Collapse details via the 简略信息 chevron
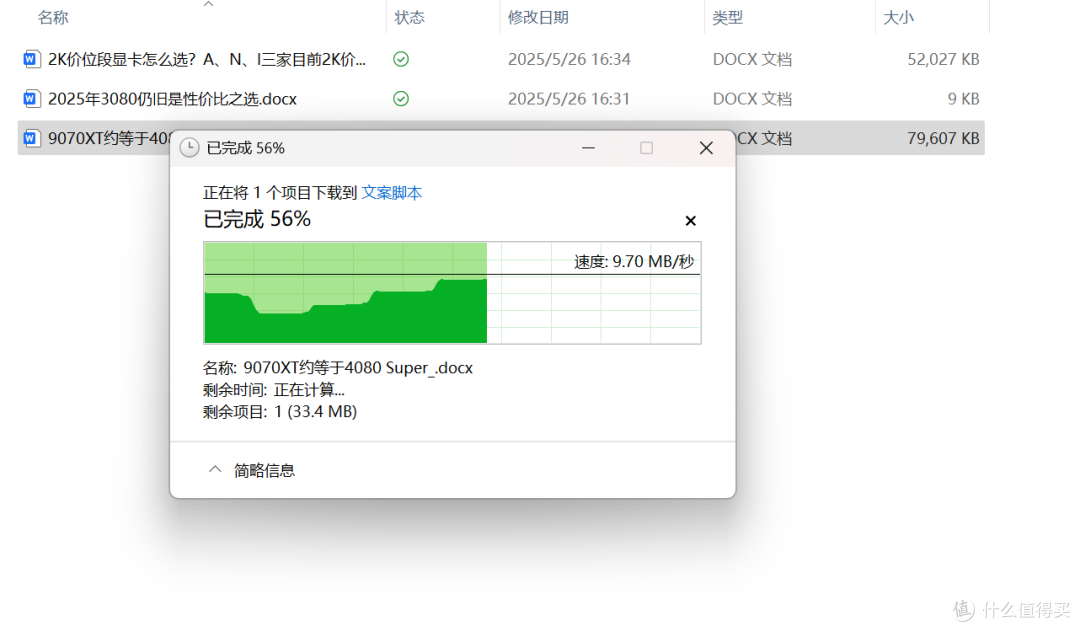Viewport: 1080px width, 632px height. 215,470
